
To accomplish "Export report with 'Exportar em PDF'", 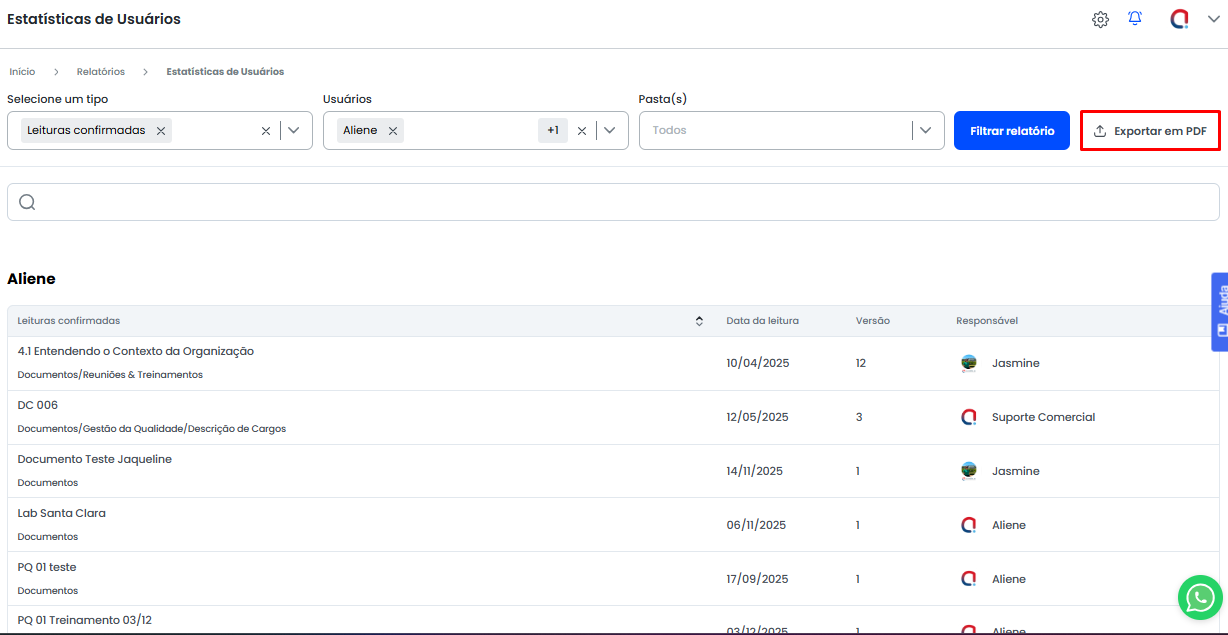I will (x=1150, y=131).
